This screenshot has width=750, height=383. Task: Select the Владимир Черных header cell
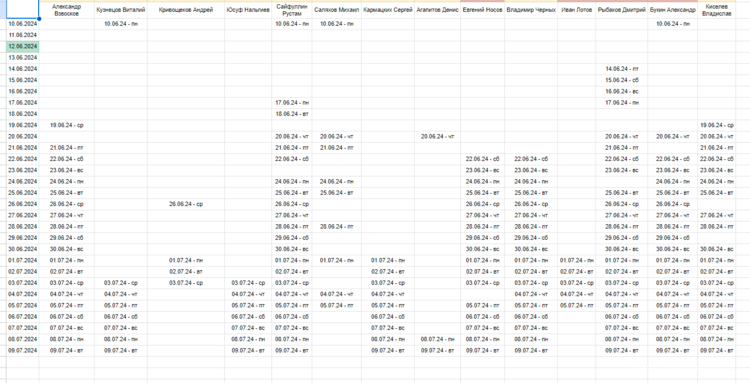pyautogui.click(x=531, y=10)
